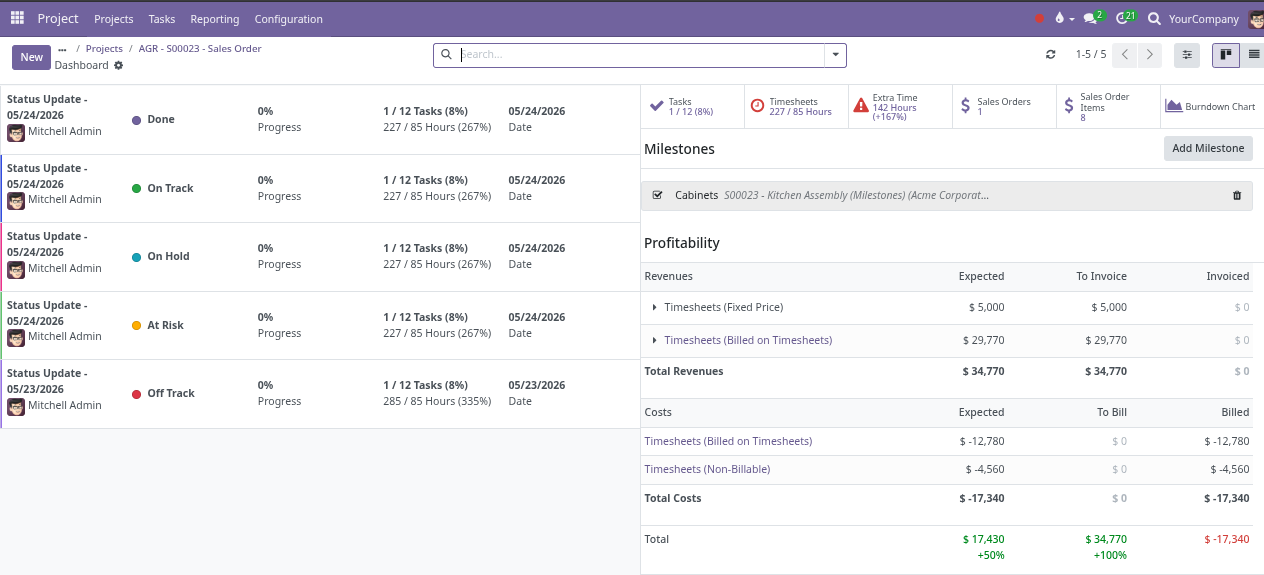Toggle the Cabinets milestone checkbox
Screen dimensions: 1264x575
(657, 195)
